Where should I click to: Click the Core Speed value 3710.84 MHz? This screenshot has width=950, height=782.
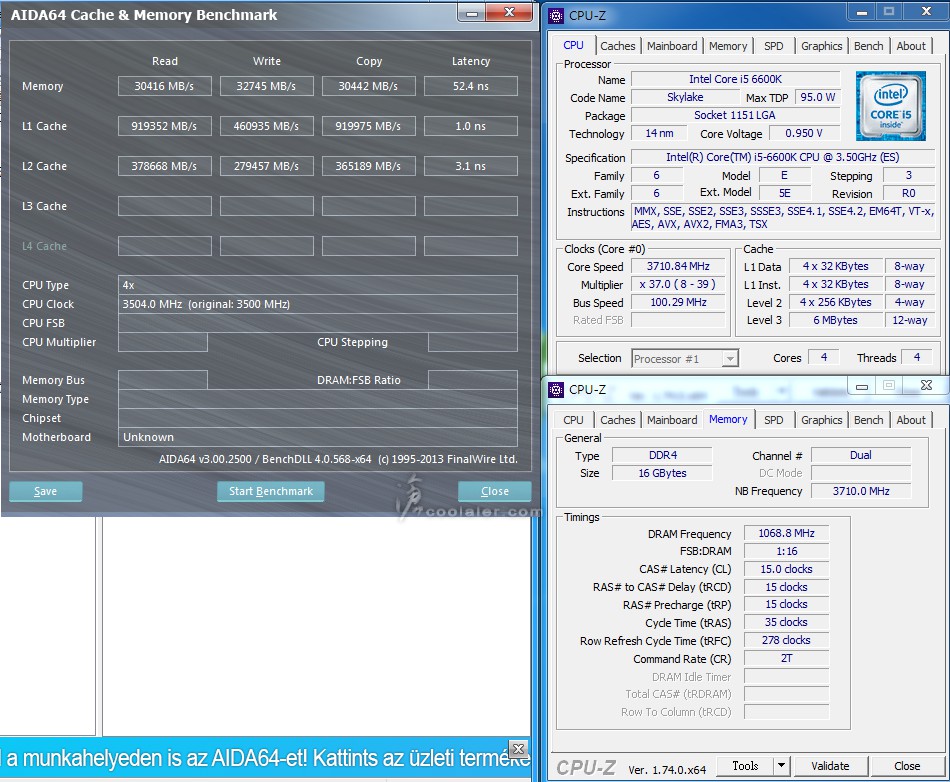678,267
